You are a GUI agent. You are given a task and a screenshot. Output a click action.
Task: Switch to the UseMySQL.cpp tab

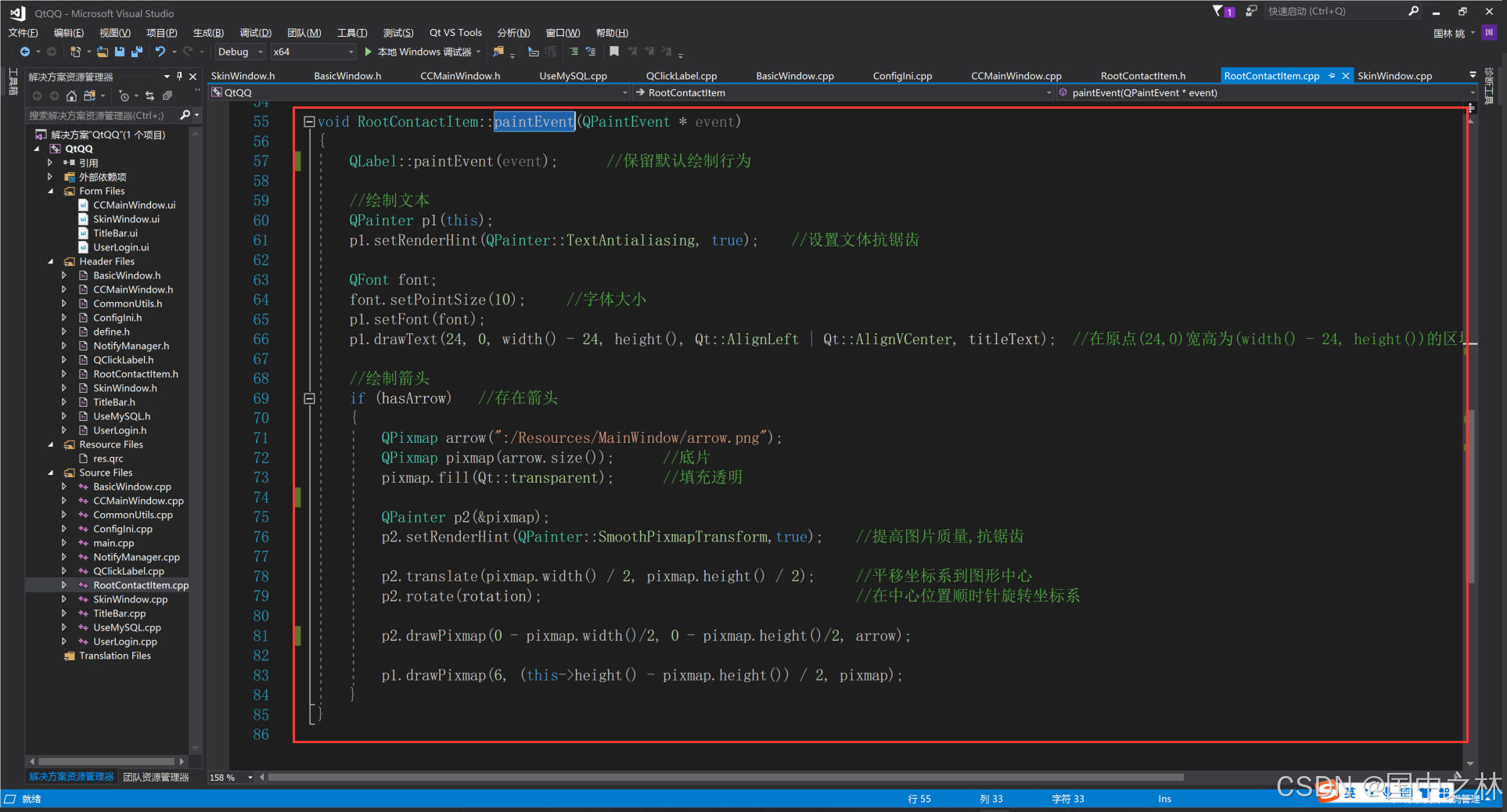573,76
